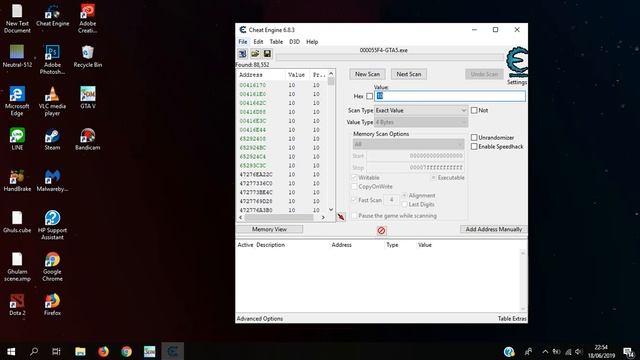Click the Memory View button

[x=269, y=229]
